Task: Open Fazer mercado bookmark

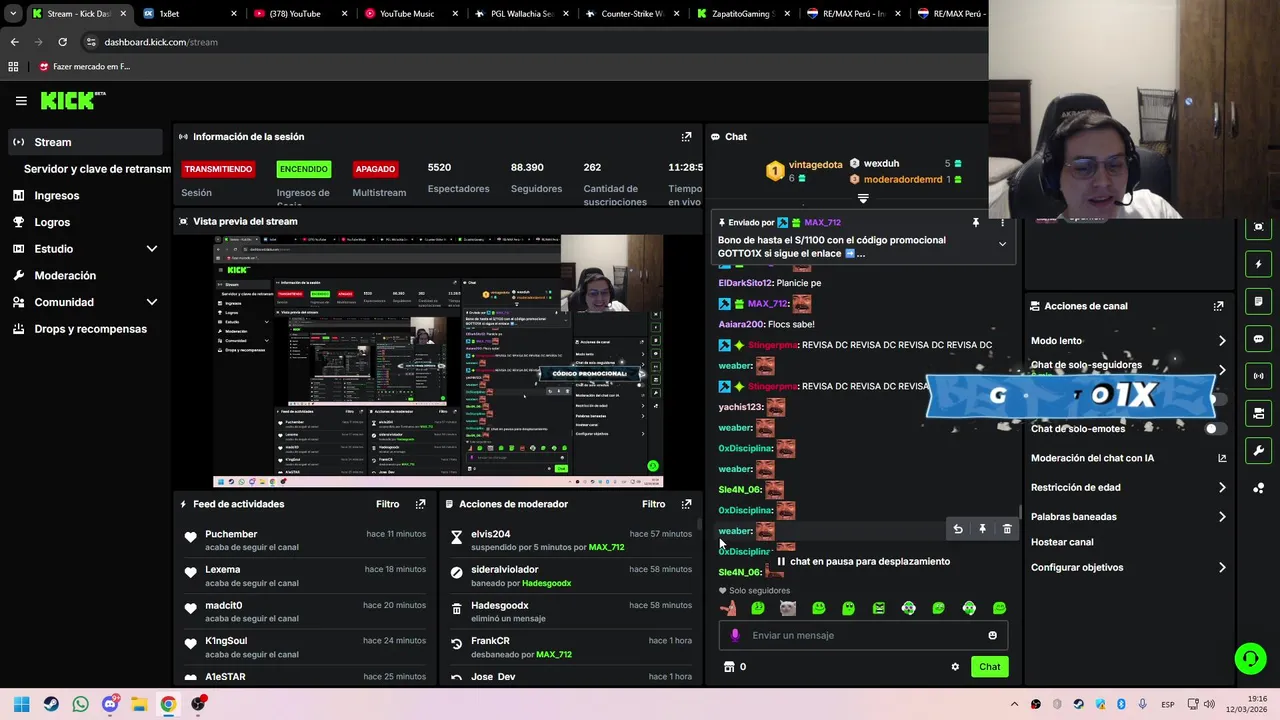Action: [x=85, y=67]
